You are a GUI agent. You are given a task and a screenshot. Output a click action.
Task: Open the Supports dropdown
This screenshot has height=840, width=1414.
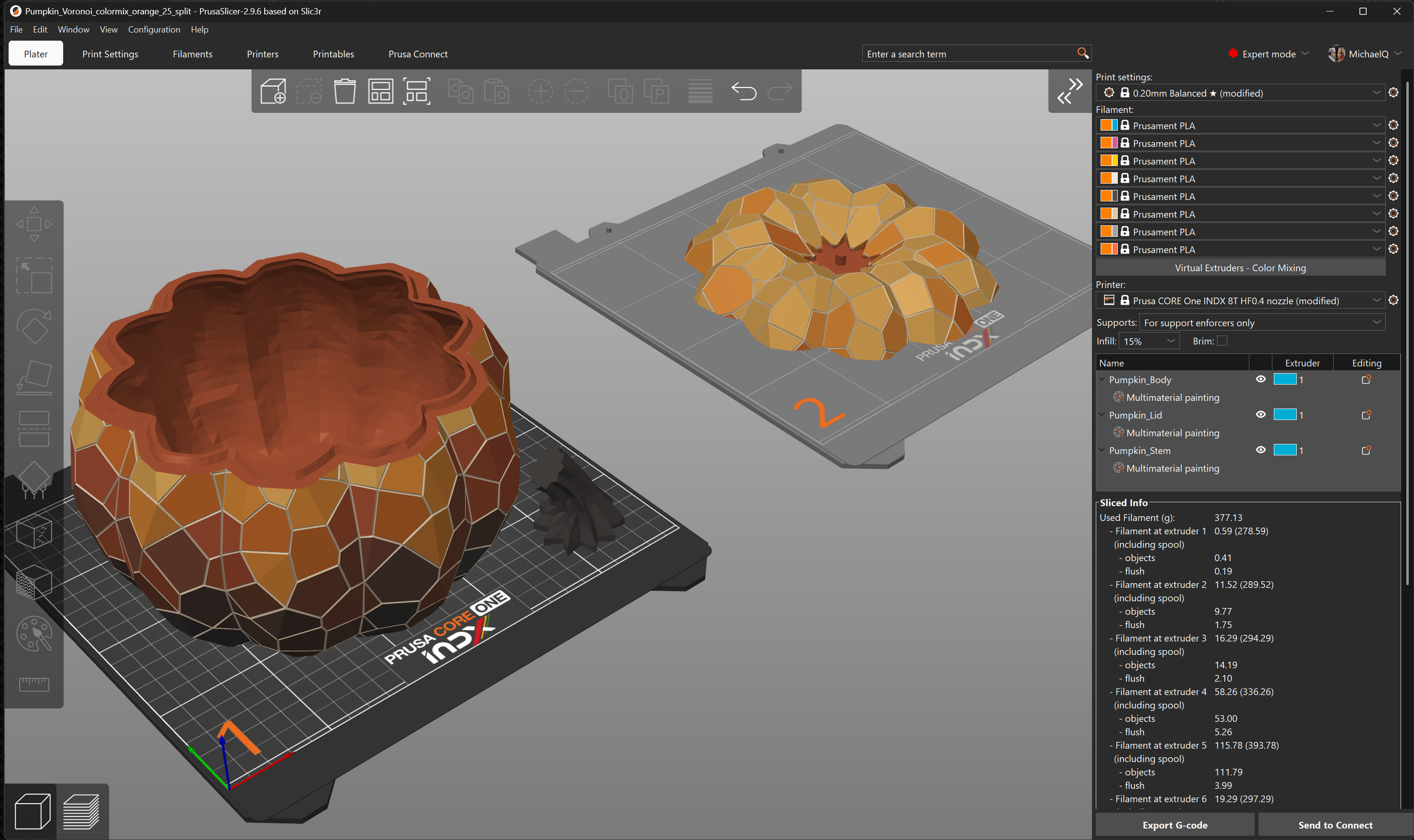(x=1262, y=322)
